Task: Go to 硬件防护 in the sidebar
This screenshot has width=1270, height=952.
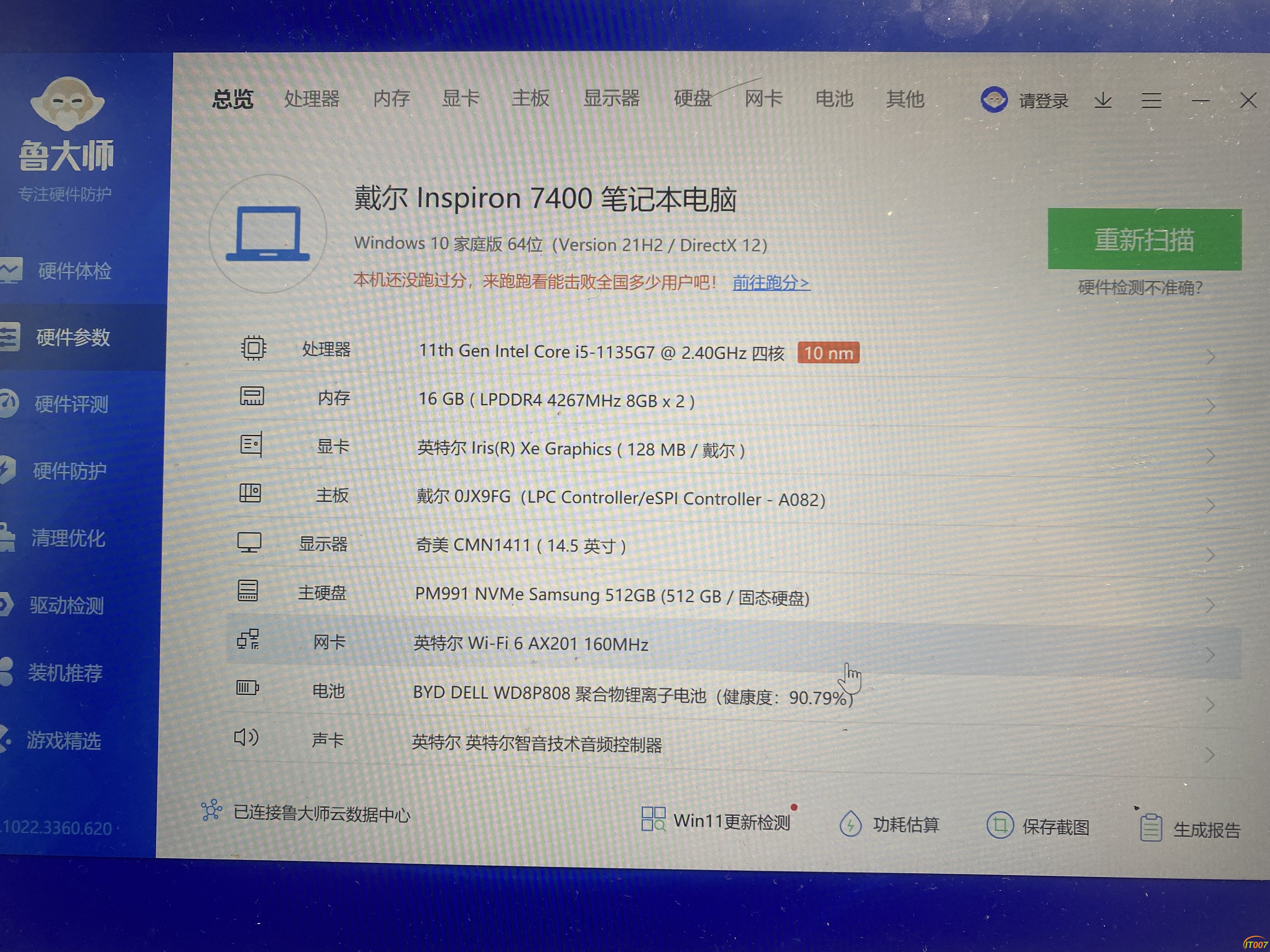Action: (x=70, y=471)
